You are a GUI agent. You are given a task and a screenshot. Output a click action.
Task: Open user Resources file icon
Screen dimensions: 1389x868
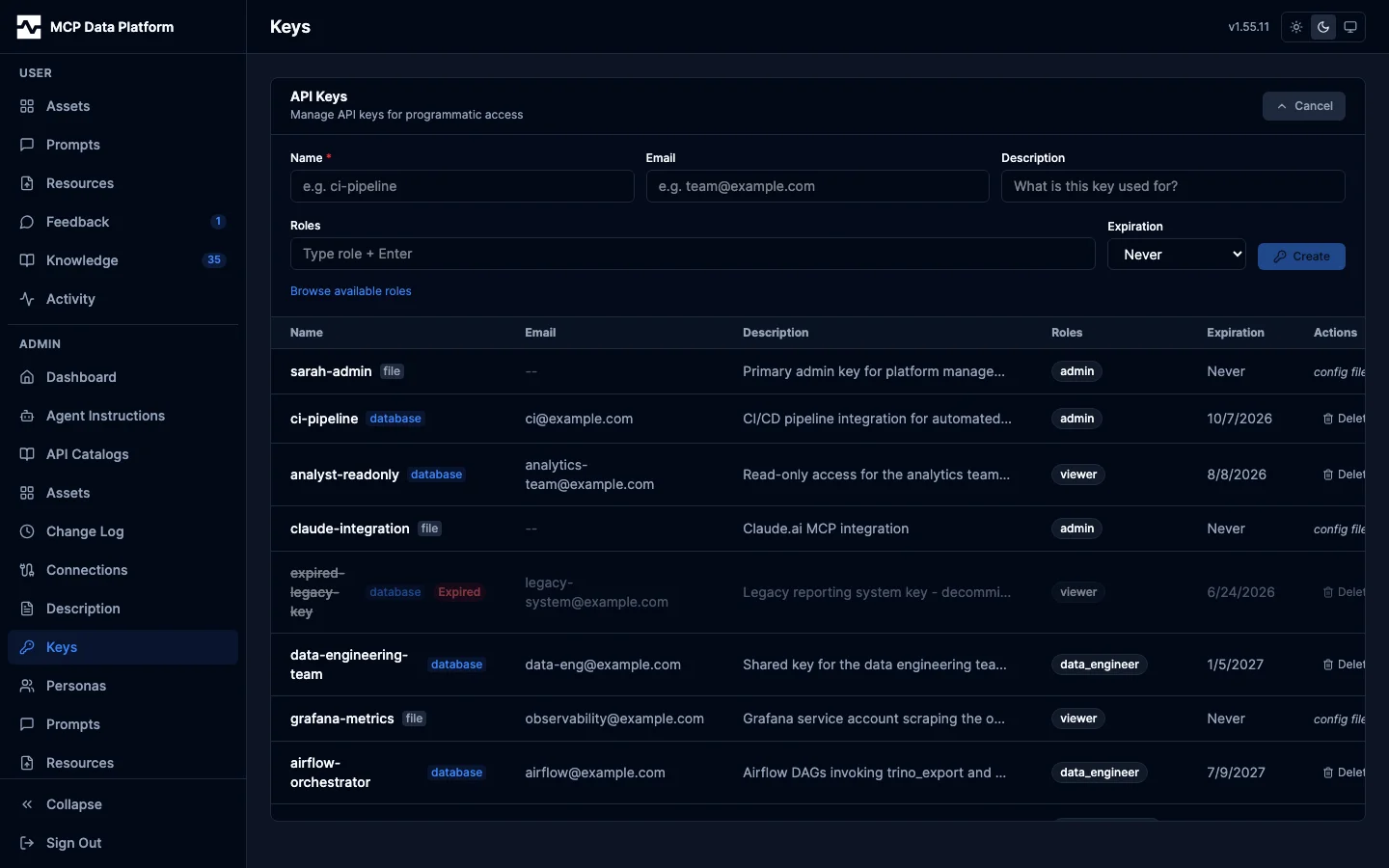pos(27,183)
